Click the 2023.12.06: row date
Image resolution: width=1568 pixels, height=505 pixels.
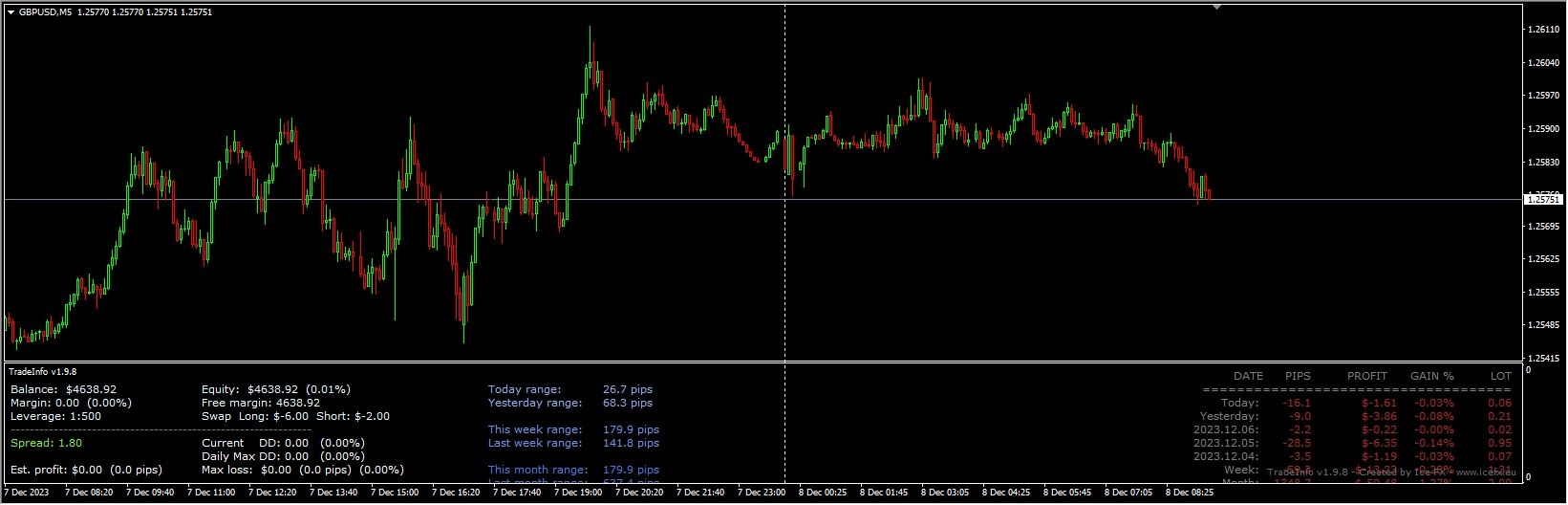(x=1226, y=430)
